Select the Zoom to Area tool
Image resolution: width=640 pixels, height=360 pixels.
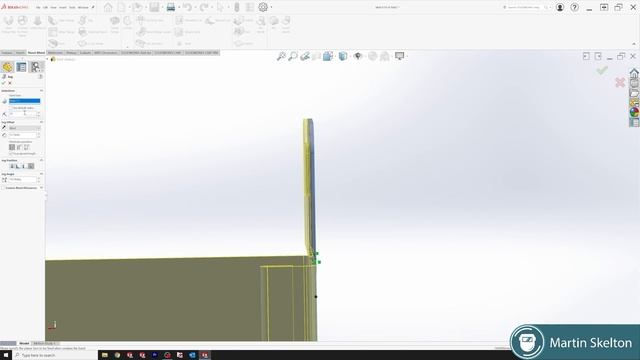tap(293, 56)
